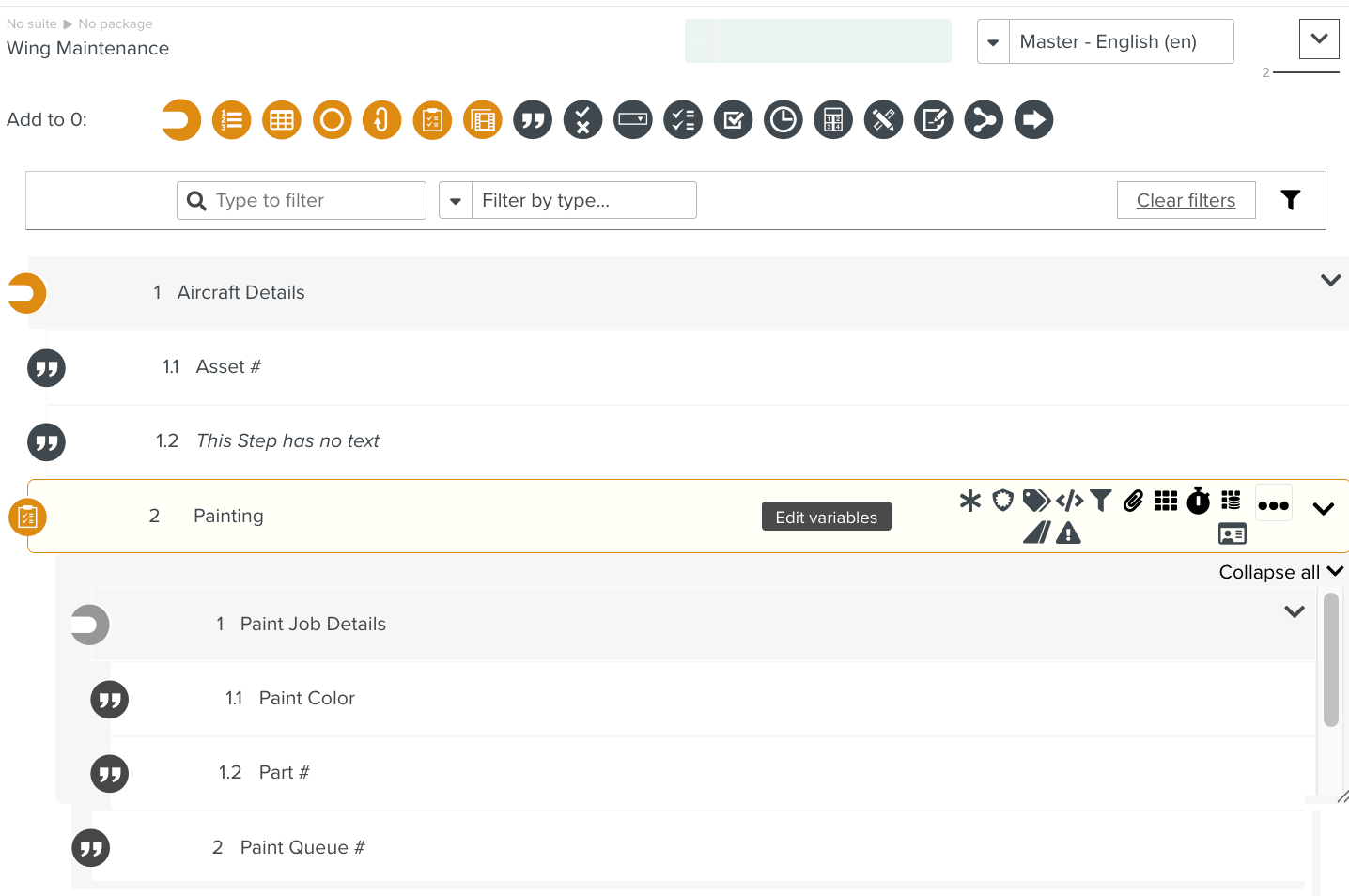Click inside the Type to filter box
The width and height of the screenshot is (1349, 896).
[302, 200]
